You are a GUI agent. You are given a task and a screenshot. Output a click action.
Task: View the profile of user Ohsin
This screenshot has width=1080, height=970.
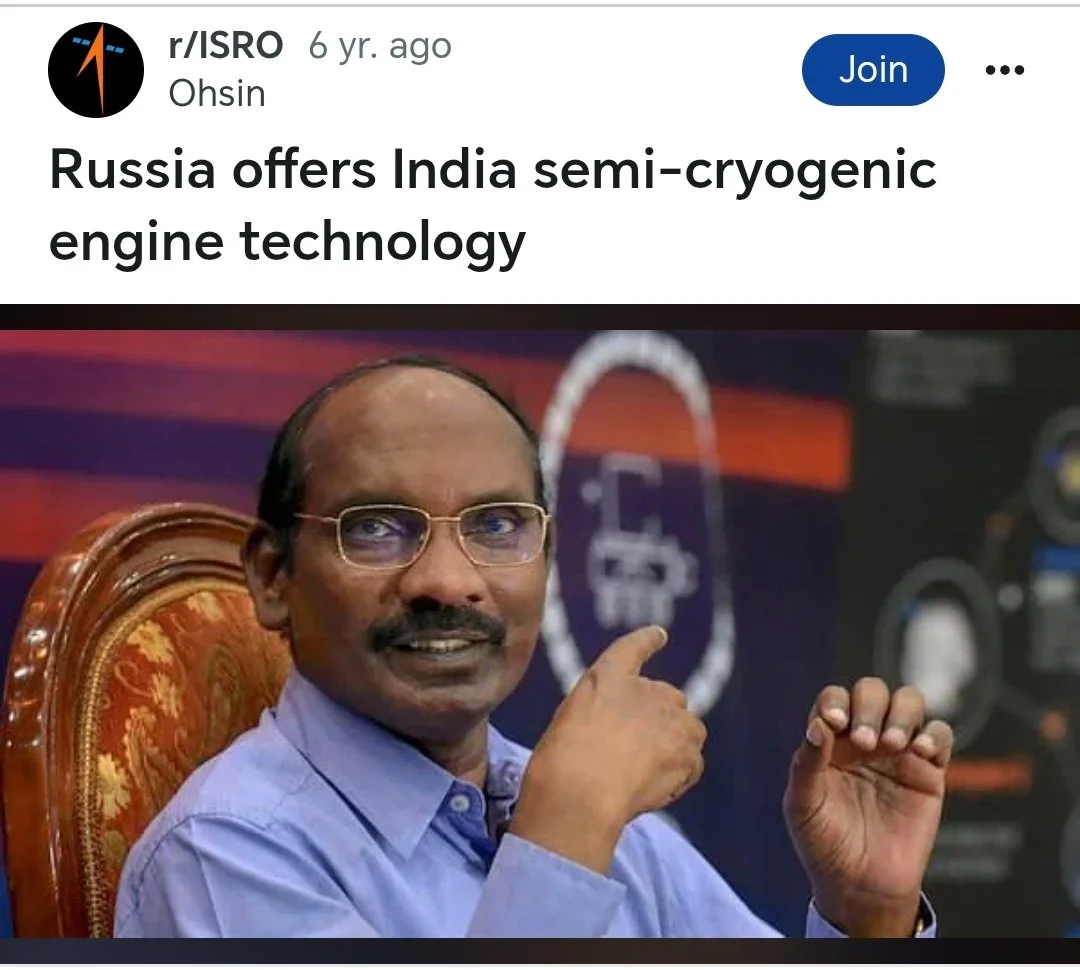pyautogui.click(x=217, y=94)
